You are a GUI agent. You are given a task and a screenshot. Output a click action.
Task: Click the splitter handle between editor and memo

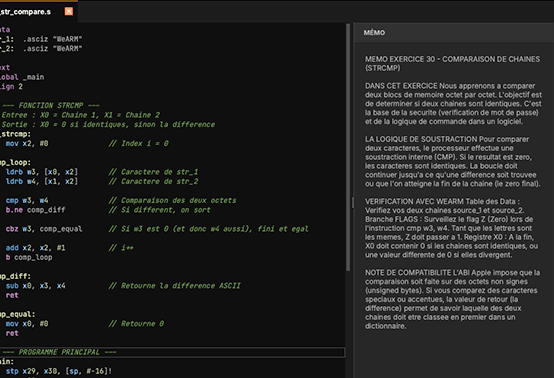point(352,202)
